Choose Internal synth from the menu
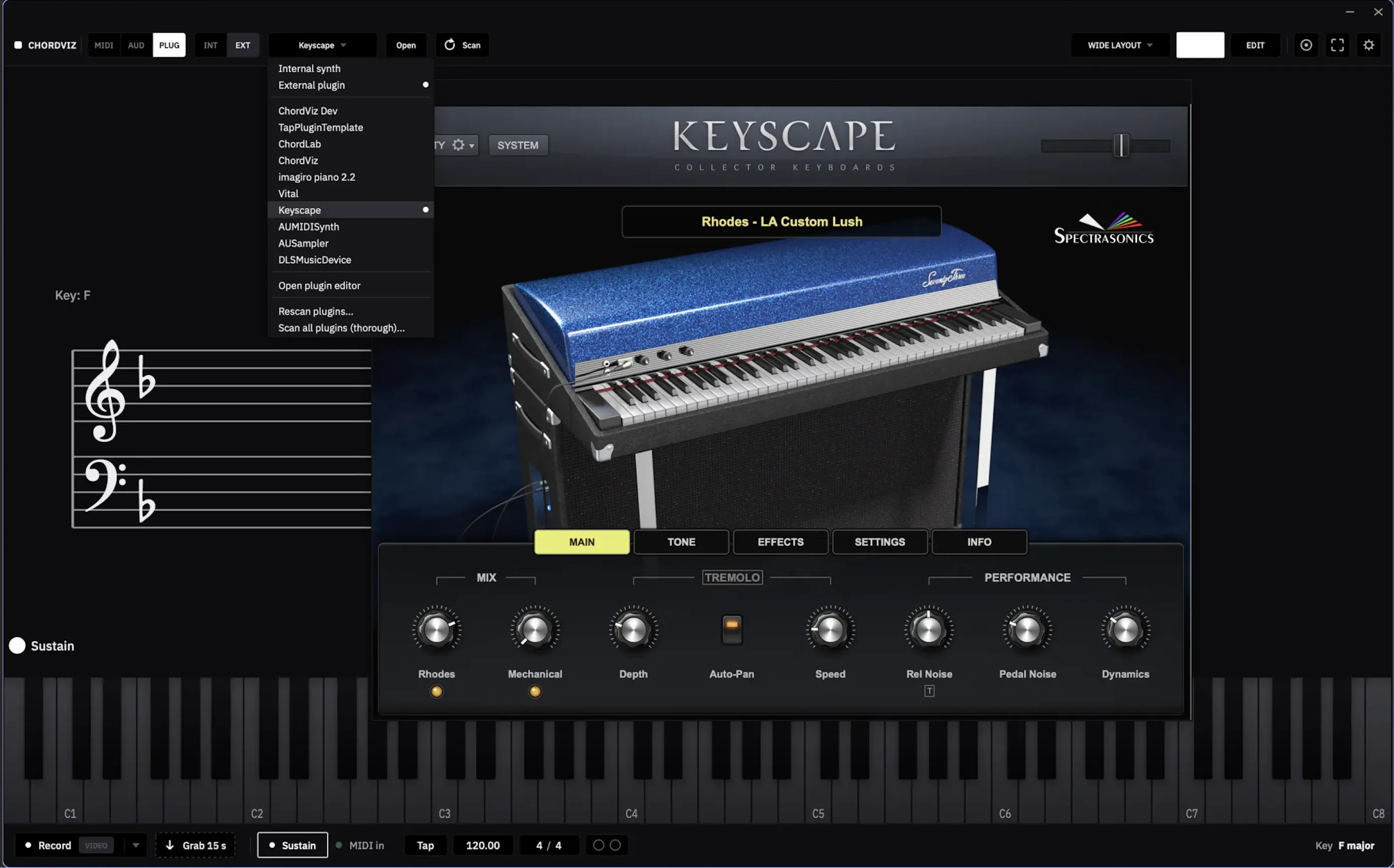 (x=351, y=68)
